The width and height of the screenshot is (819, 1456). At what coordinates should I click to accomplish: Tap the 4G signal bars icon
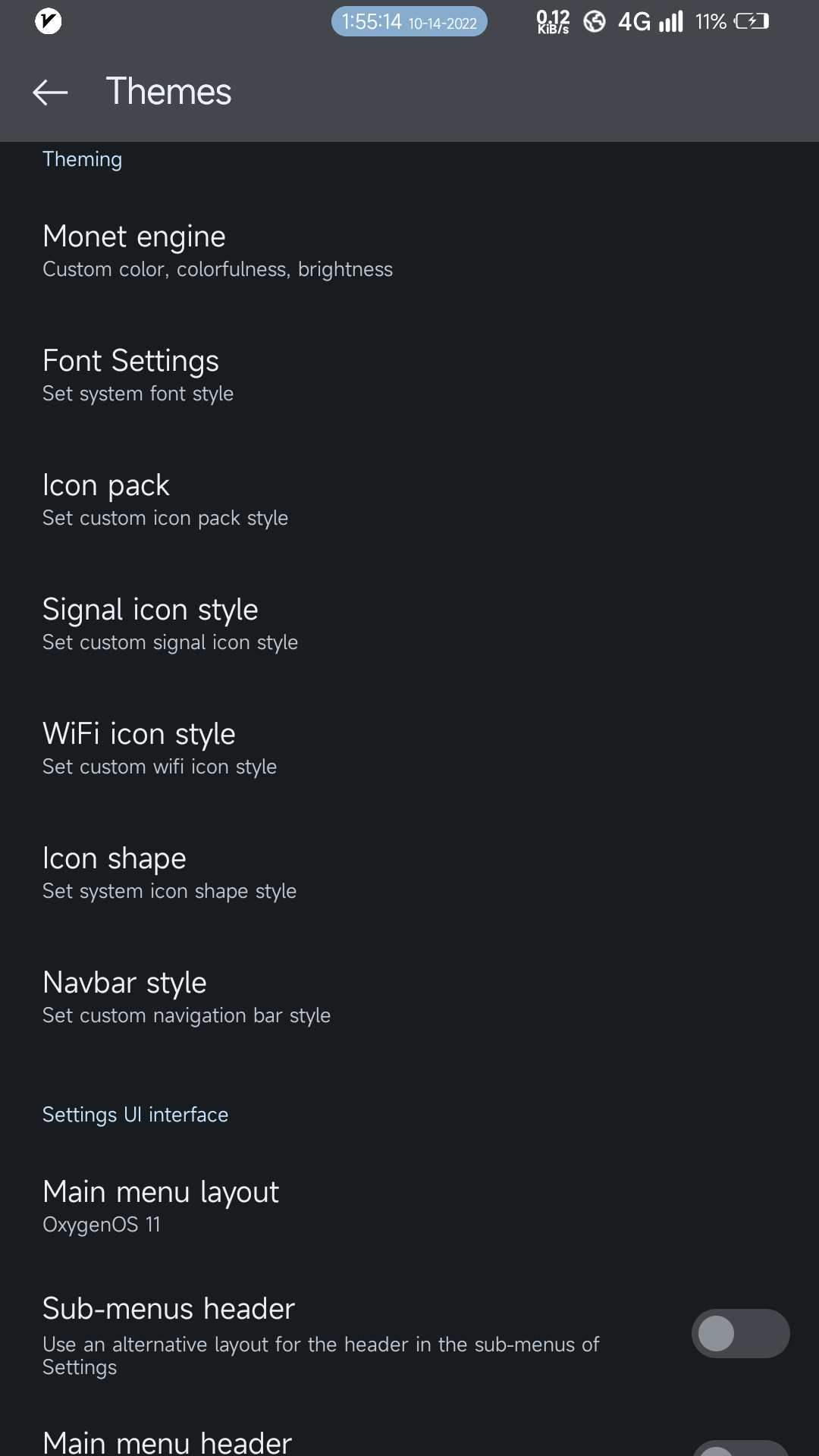point(670,21)
